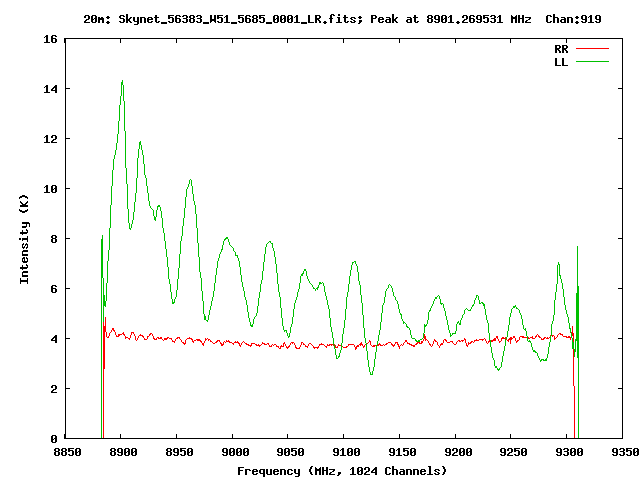Screen dimensions: 640x480
Task: Select the 'Frequency (MHz, 1024 Channels)' axis label
Action: [x=342, y=470]
